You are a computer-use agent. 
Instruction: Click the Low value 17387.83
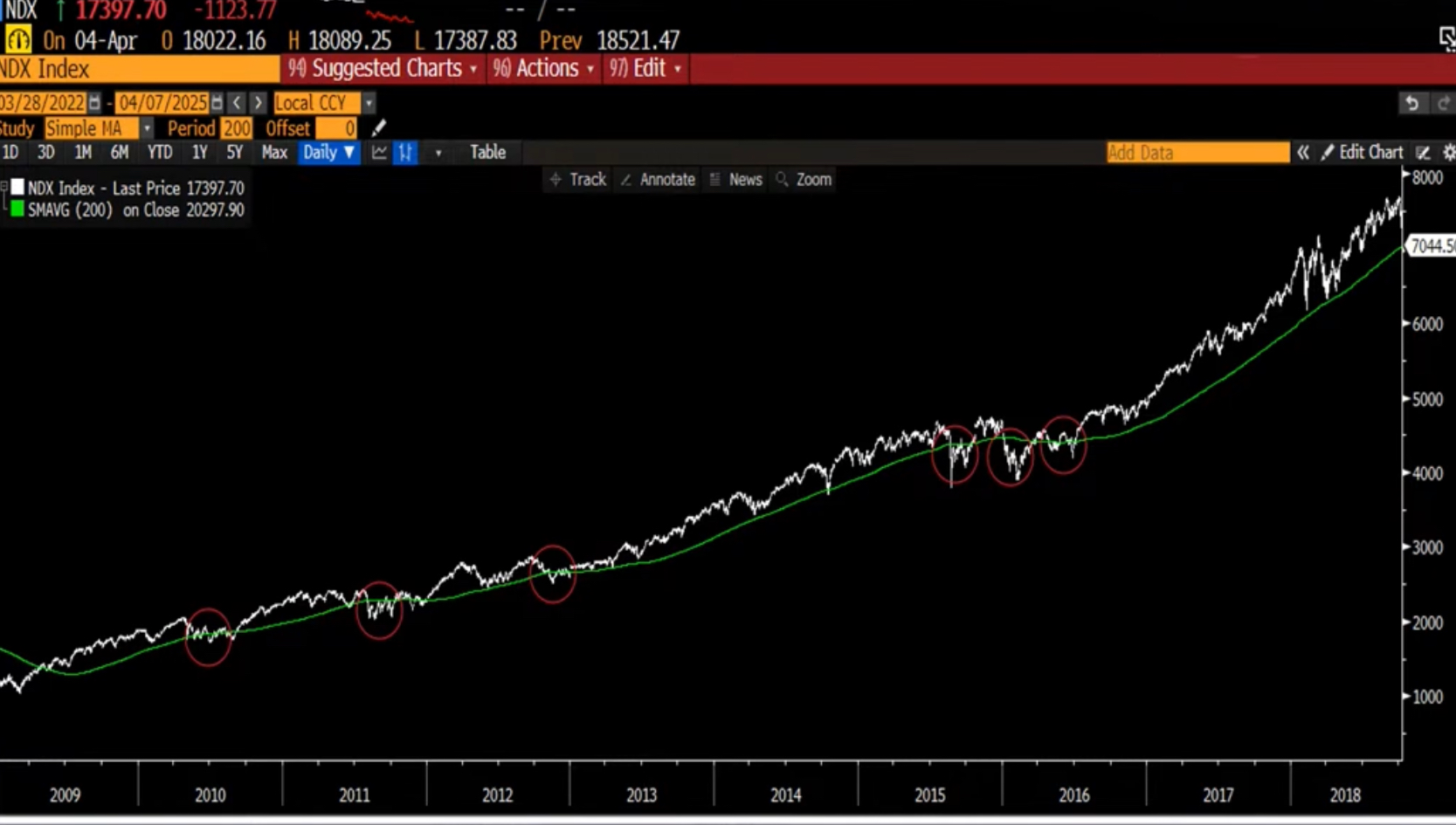click(x=475, y=40)
